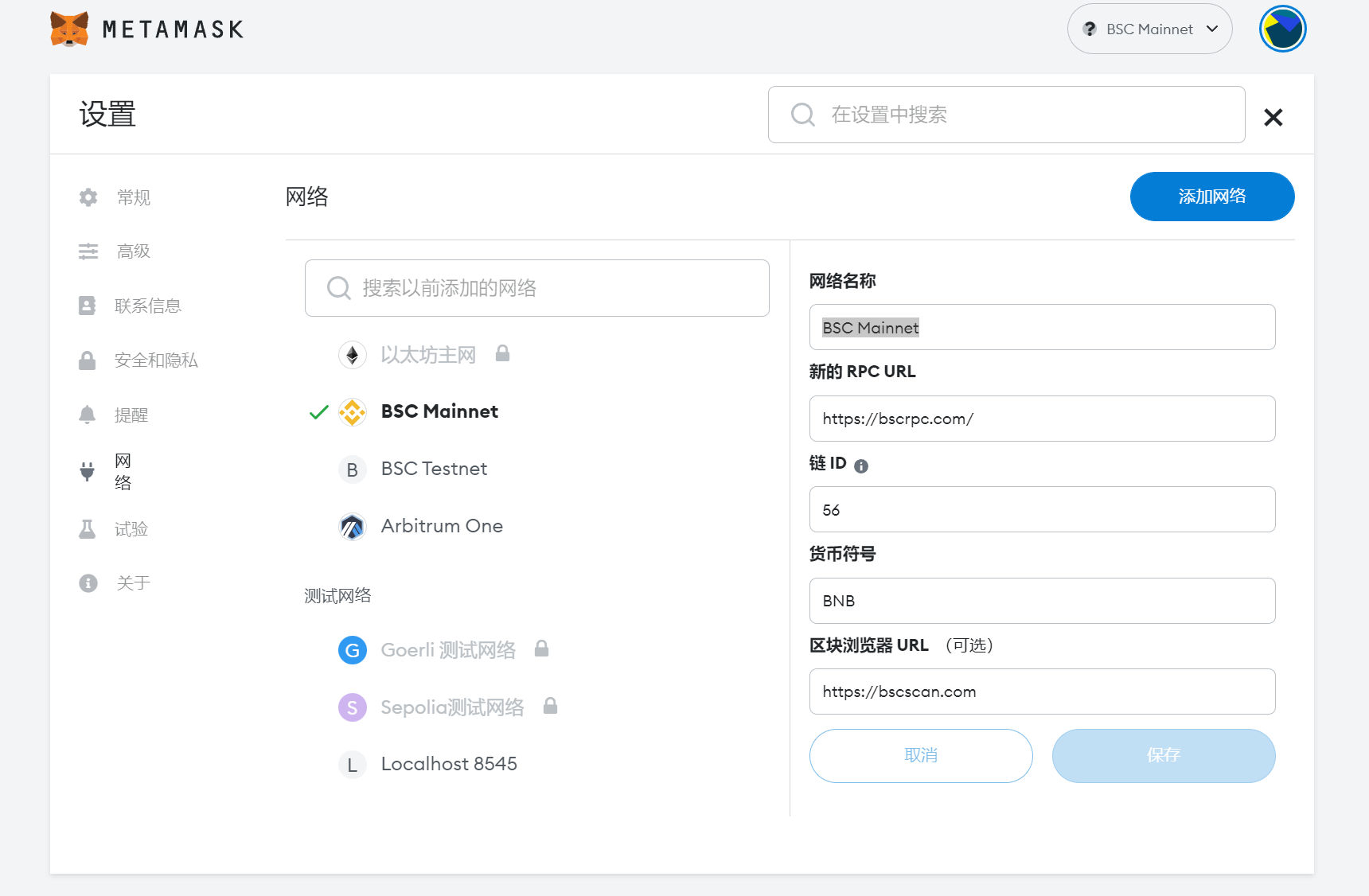Click the gear icon beside 常规
This screenshot has width=1369, height=896.
coord(88,197)
